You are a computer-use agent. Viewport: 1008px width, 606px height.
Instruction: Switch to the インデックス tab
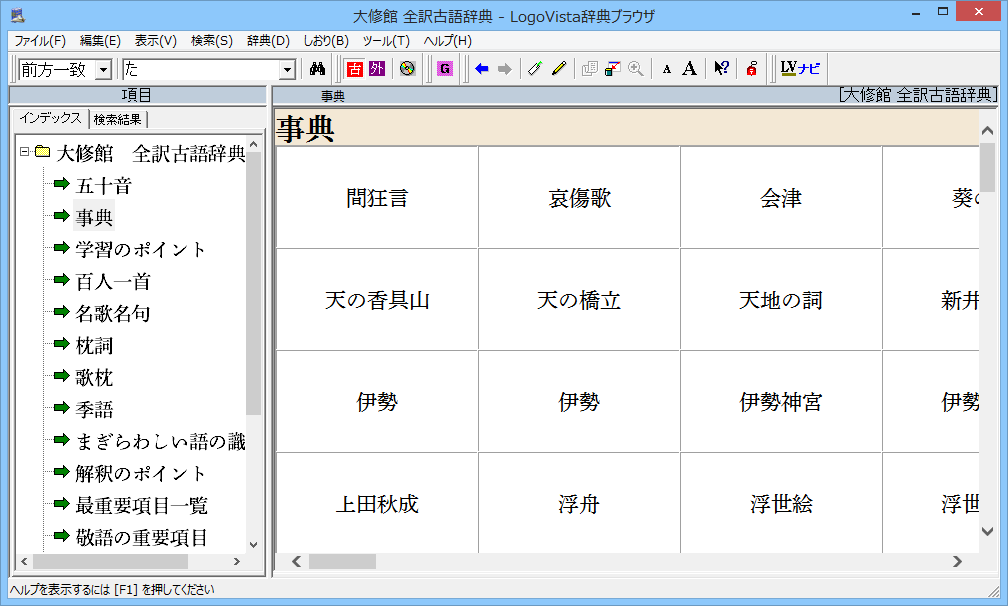click(50, 118)
